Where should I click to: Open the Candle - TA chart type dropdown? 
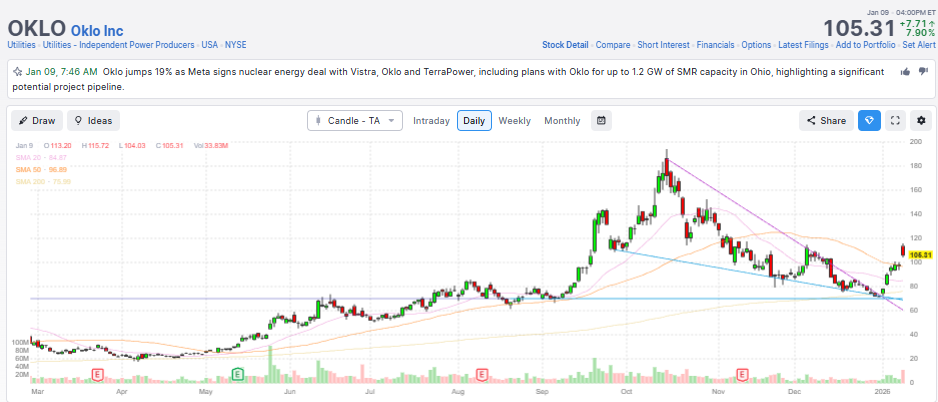[355, 120]
